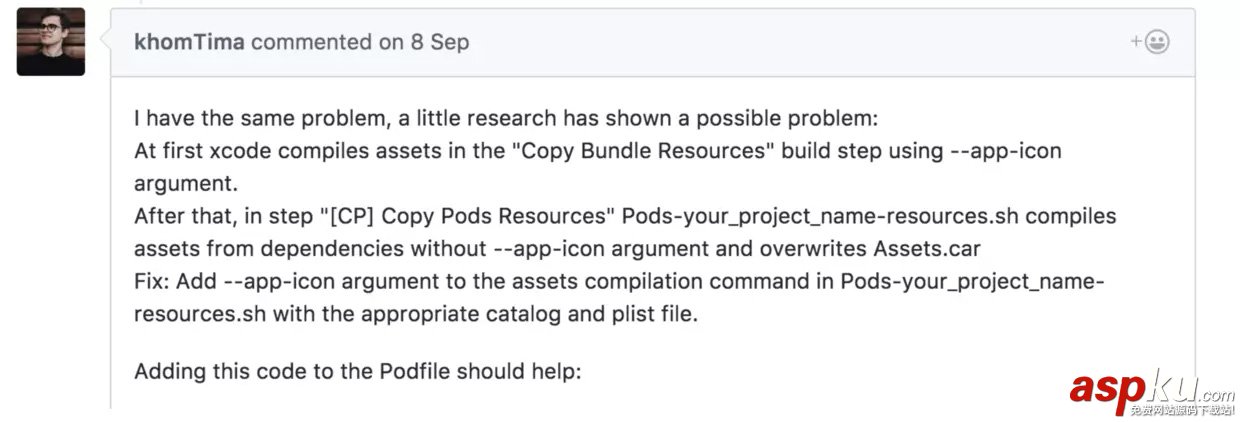Click the word "Fix:" in the comment
Viewport: 1240px width, 422px height.
pyautogui.click(x=152, y=280)
